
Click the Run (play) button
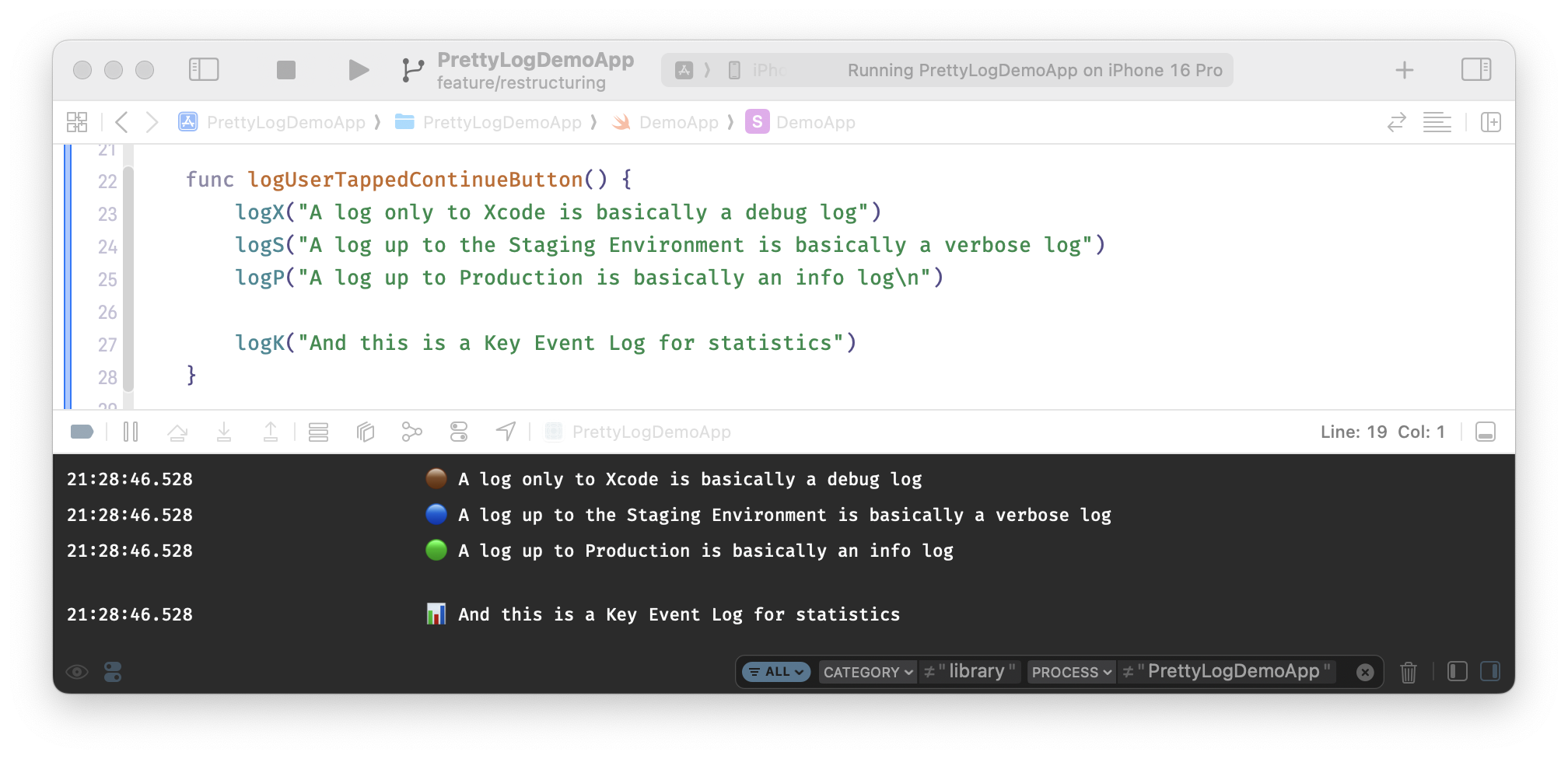358,70
